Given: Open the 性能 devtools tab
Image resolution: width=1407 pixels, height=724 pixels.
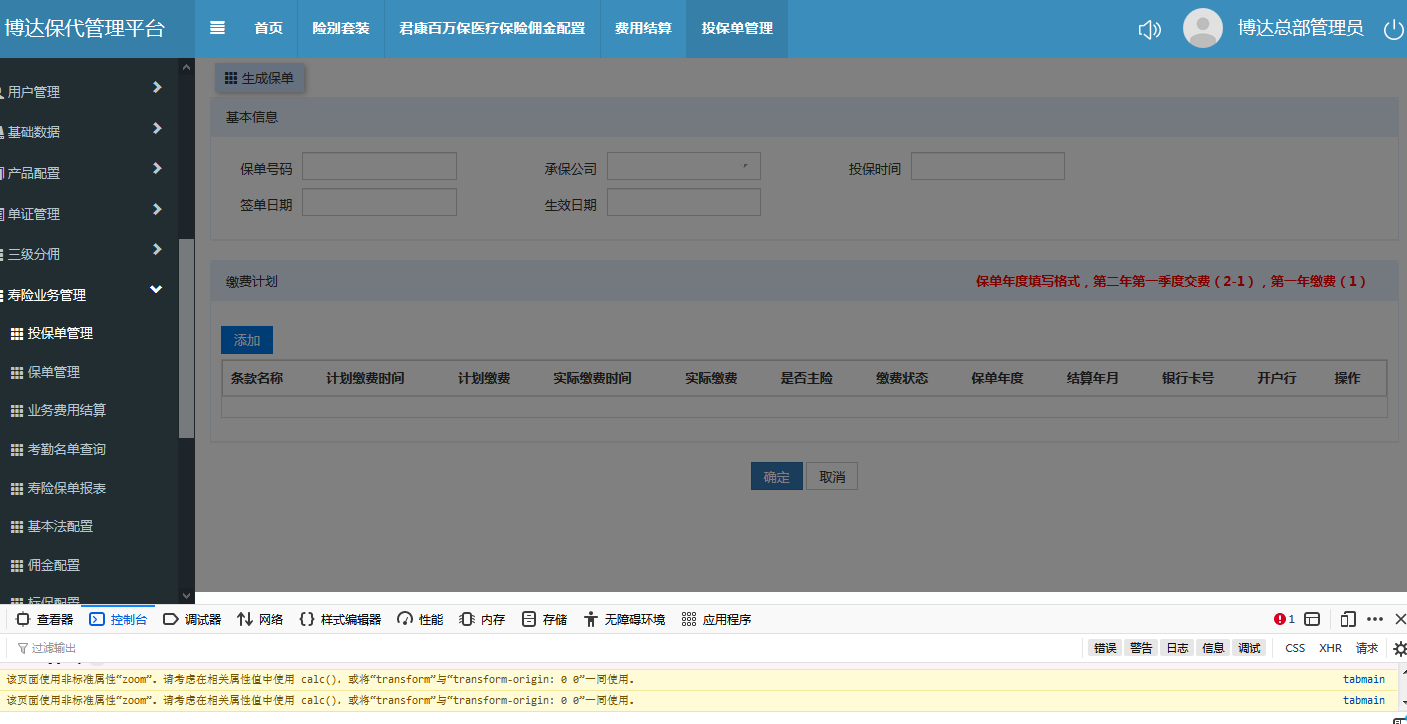Looking at the screenshot, I should coord(420,619).
